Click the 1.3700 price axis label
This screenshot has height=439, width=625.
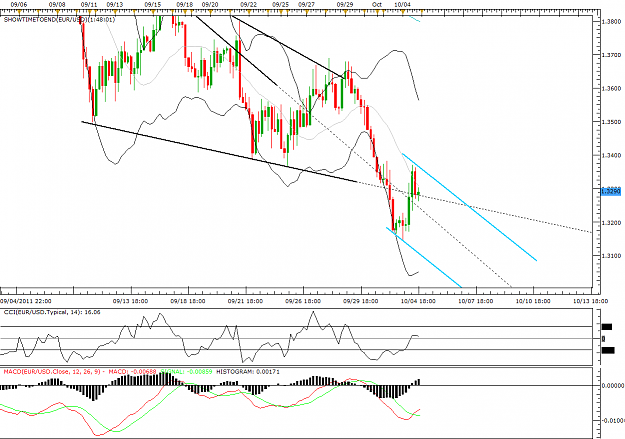coord(612,55)
